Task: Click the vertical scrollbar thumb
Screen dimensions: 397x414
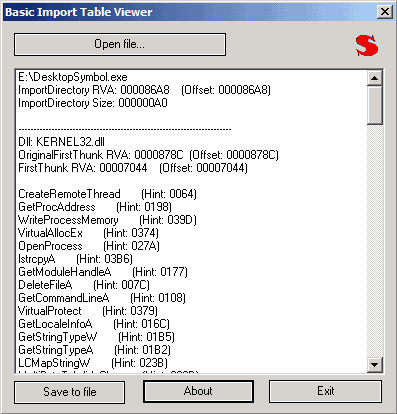Action: [375, 105]
